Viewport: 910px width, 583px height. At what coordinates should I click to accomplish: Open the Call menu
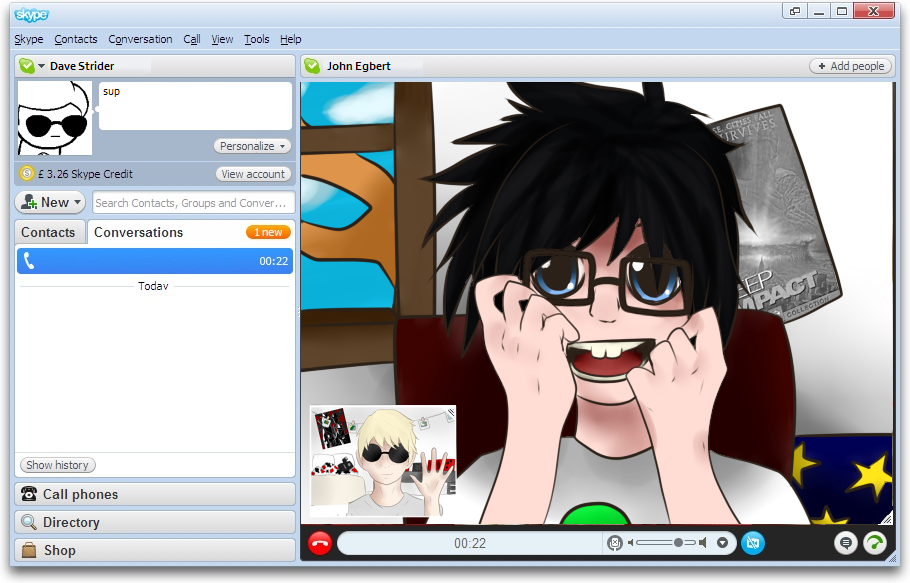[192, 39]
